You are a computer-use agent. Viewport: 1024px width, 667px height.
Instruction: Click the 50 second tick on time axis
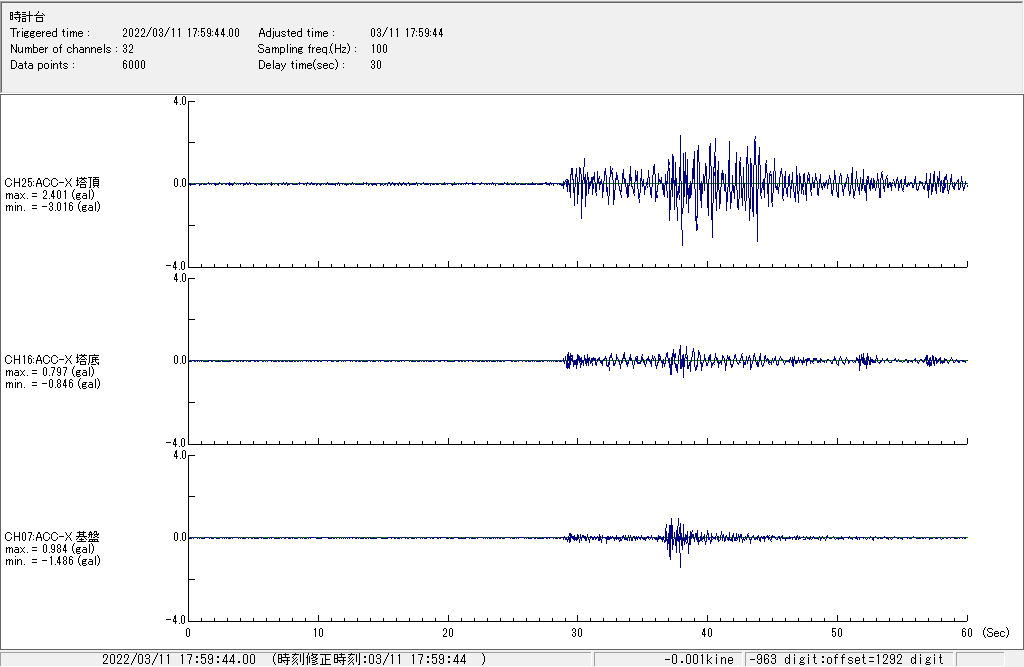tap(837, 632)
